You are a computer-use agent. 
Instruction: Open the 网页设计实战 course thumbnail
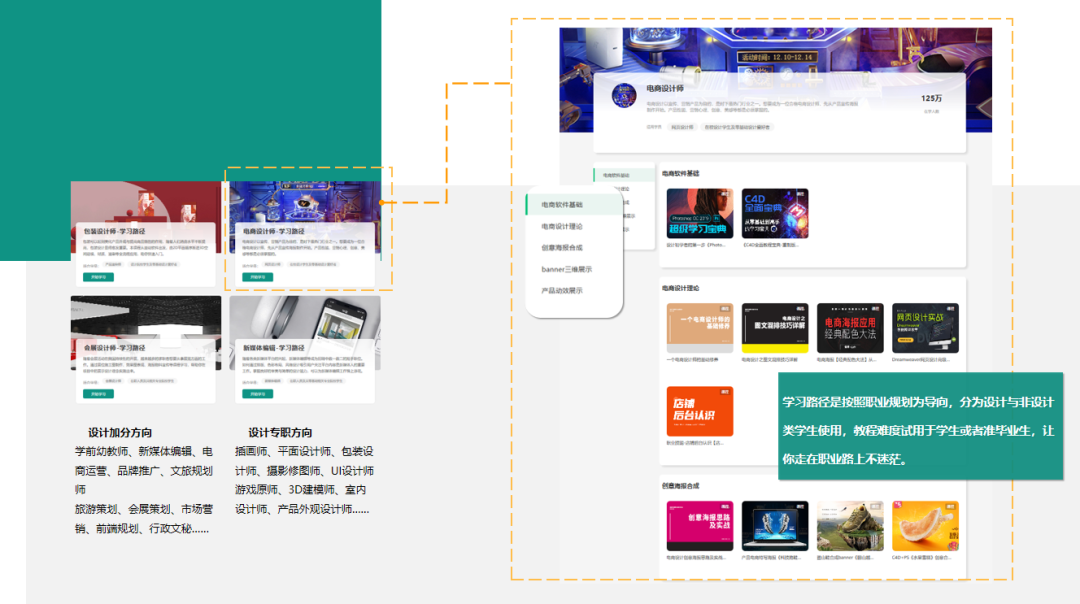[925, 328]
